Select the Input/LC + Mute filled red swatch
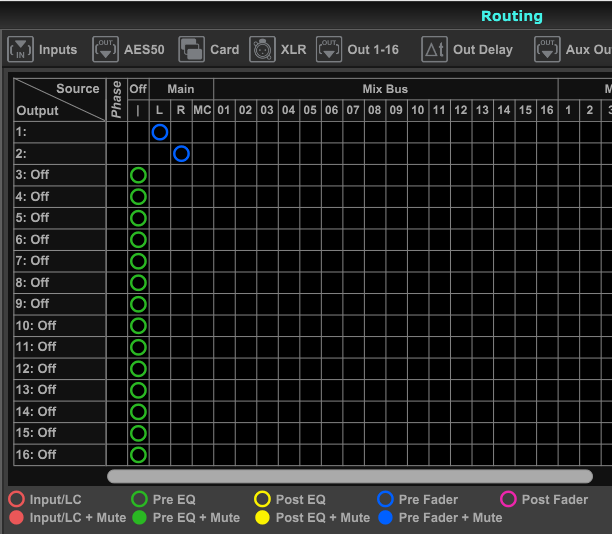The width and height of the screenshot is (612, 534). click(16, 517)
